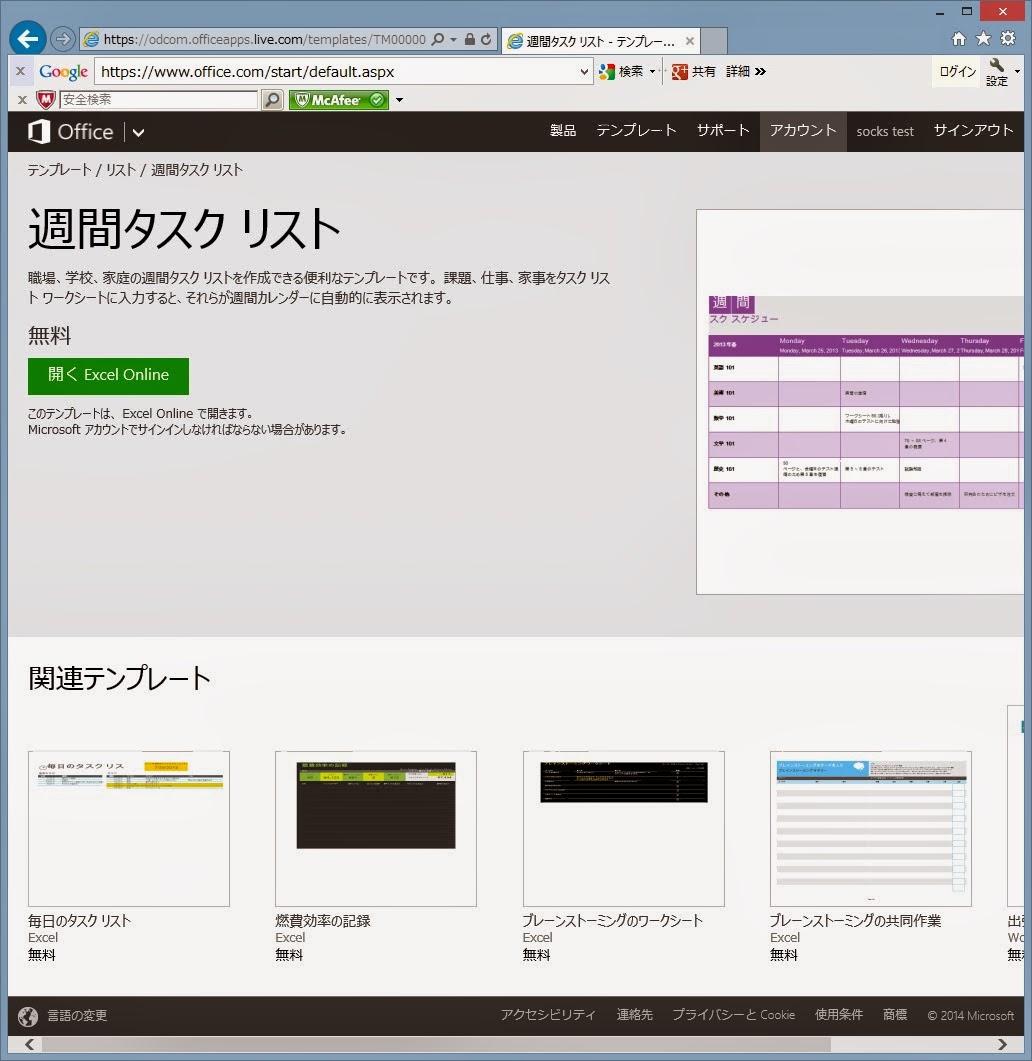The width and height of the screenshot is (1032, 1061).
Task: Click the McAfee search magnifier button
Action: click(272, 100)
